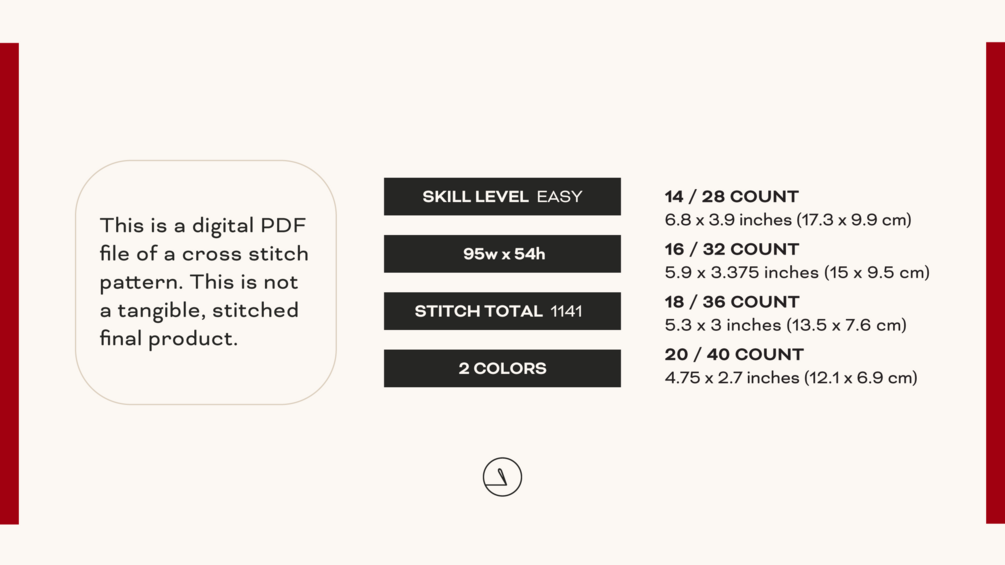Click the SKILL LEVEL EASY banner
This screenshot has width=1005, height=565.
[502, 197]
